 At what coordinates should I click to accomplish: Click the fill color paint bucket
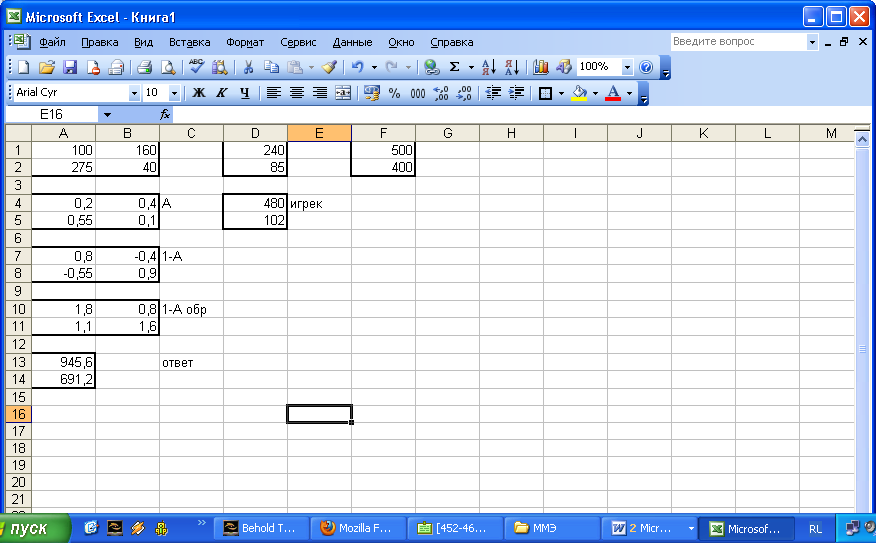click(579, 93)
